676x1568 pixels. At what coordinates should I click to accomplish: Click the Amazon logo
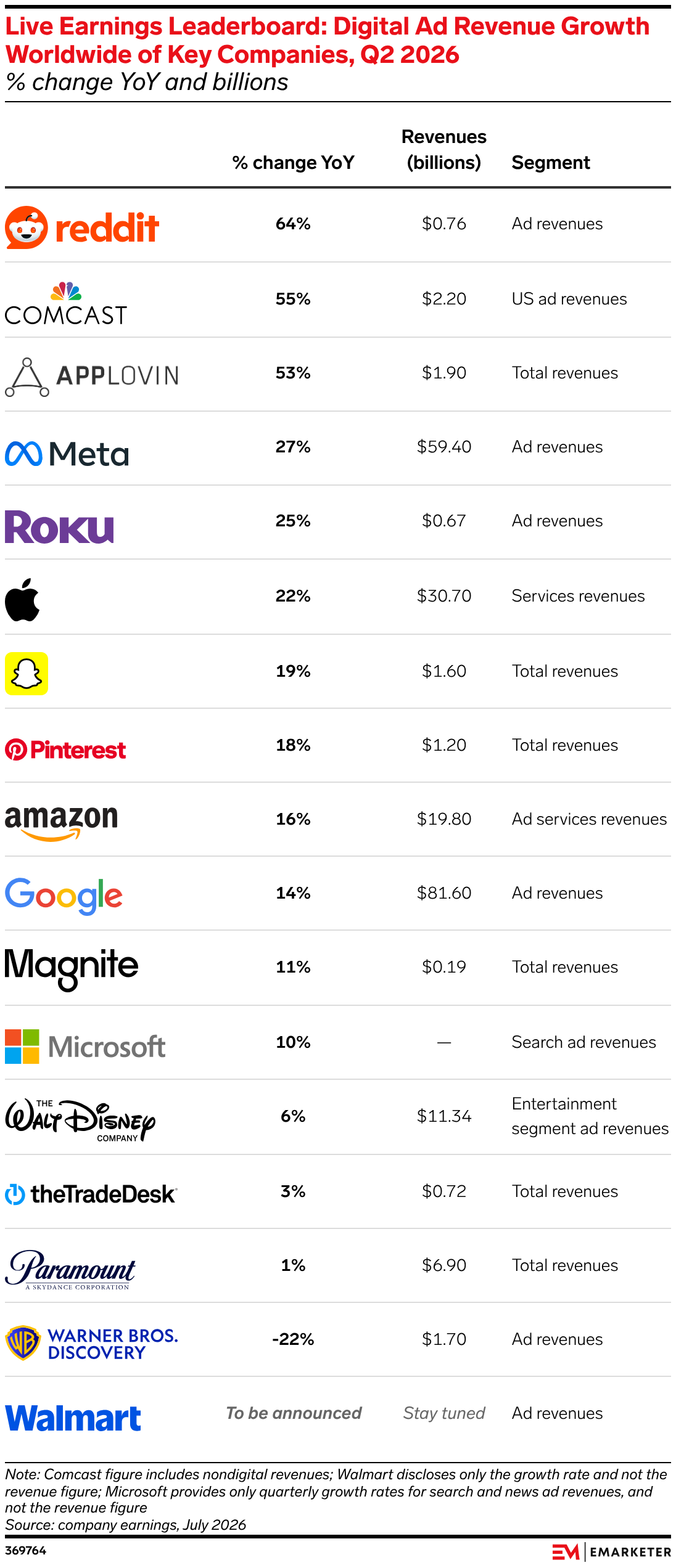pos(61,823)
